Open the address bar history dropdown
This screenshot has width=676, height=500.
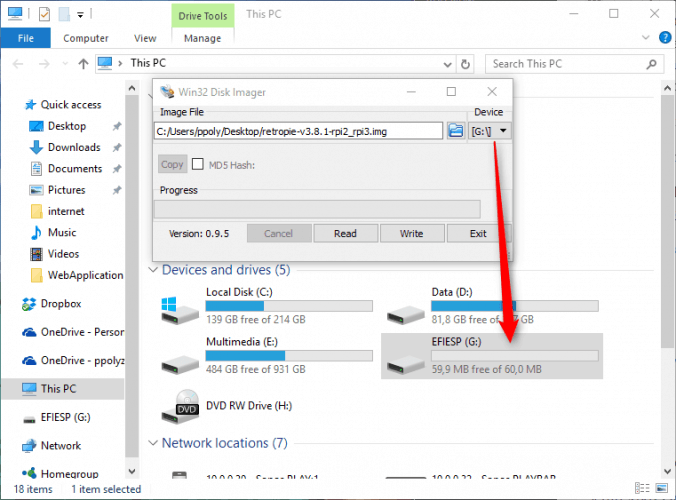pyautogui.click(x=448, y=65)
